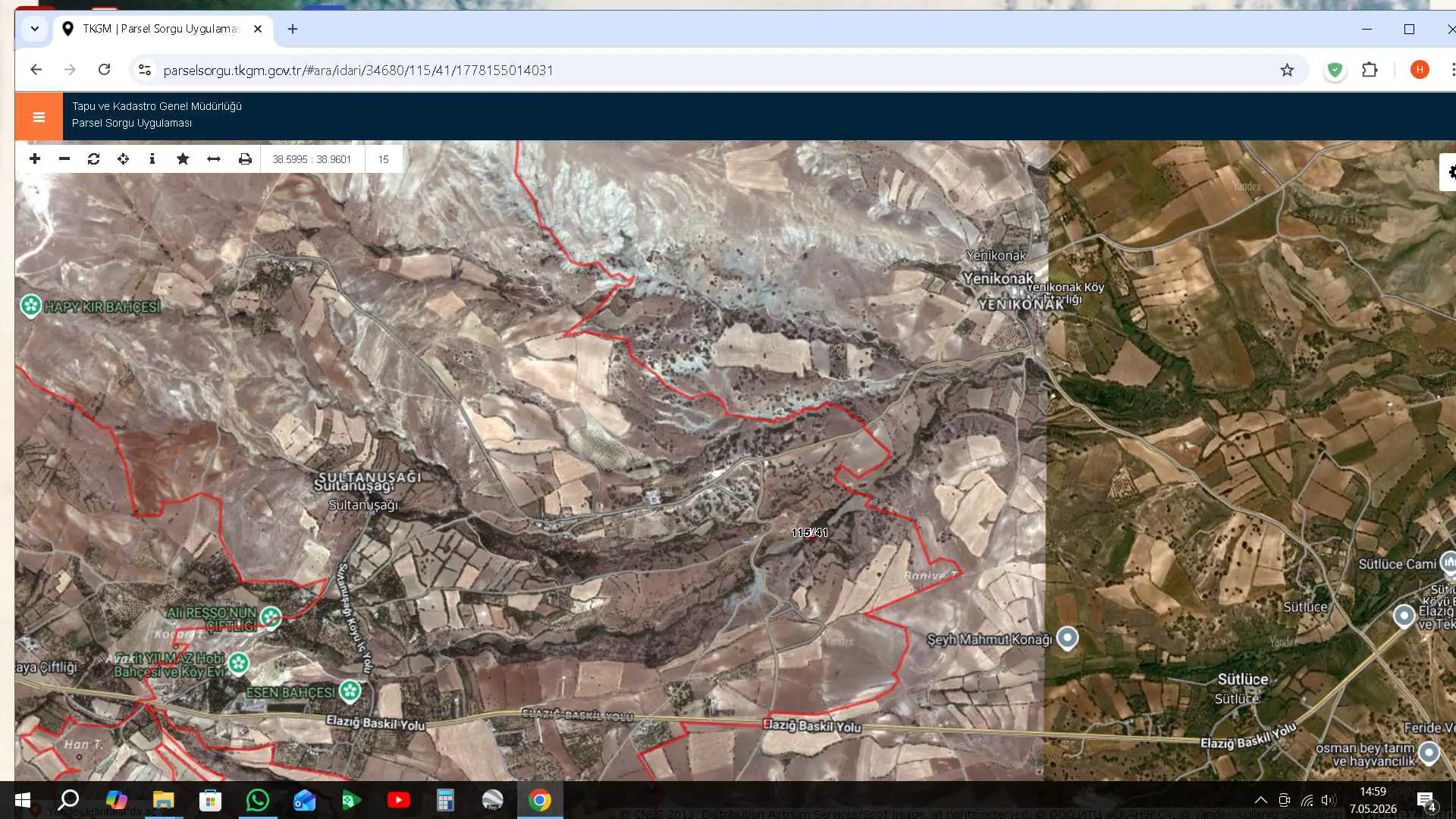The image size is (1456, 819).
Task: Expand the tab search dropdown arrow
Action: [x=35, y=29]
